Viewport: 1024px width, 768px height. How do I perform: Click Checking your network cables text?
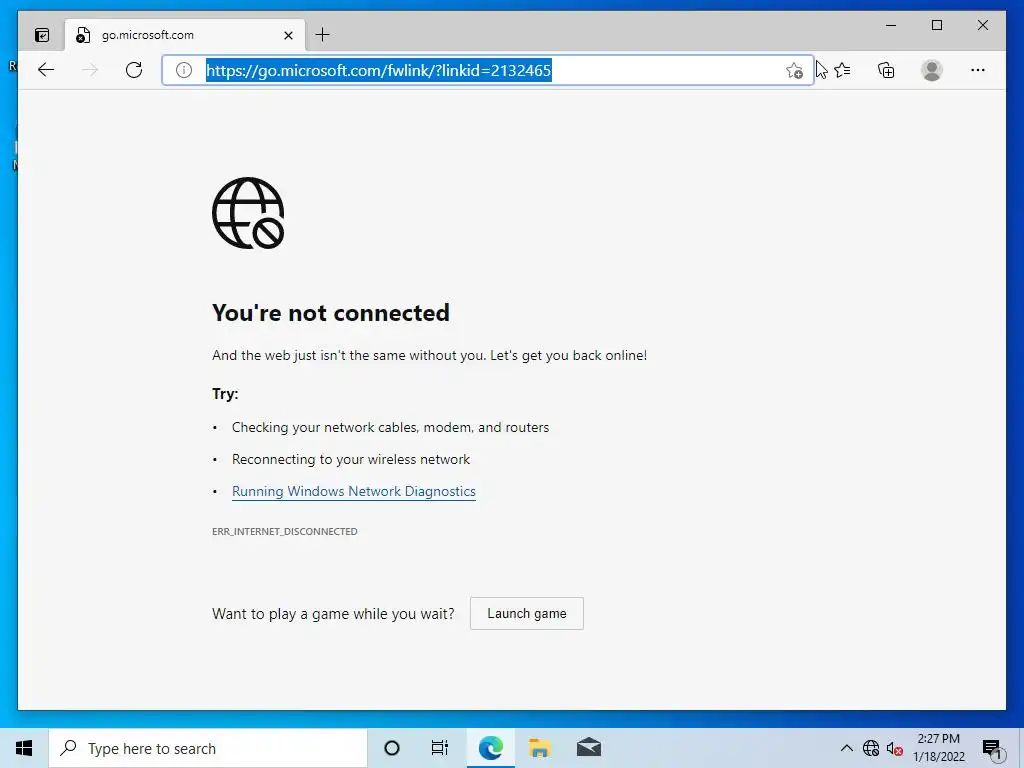[x=391, y=427]
